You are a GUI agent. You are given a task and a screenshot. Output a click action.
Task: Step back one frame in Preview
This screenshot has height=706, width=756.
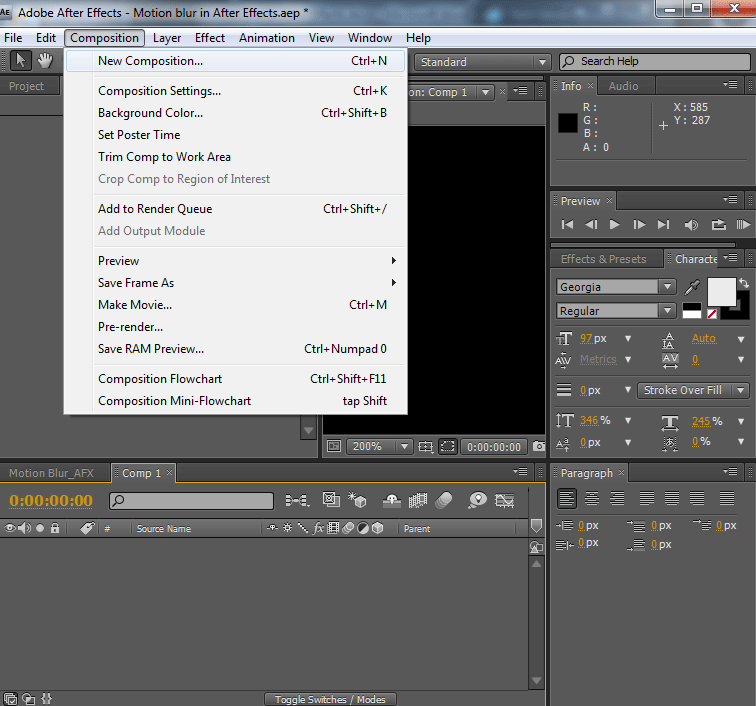[591, 224]
